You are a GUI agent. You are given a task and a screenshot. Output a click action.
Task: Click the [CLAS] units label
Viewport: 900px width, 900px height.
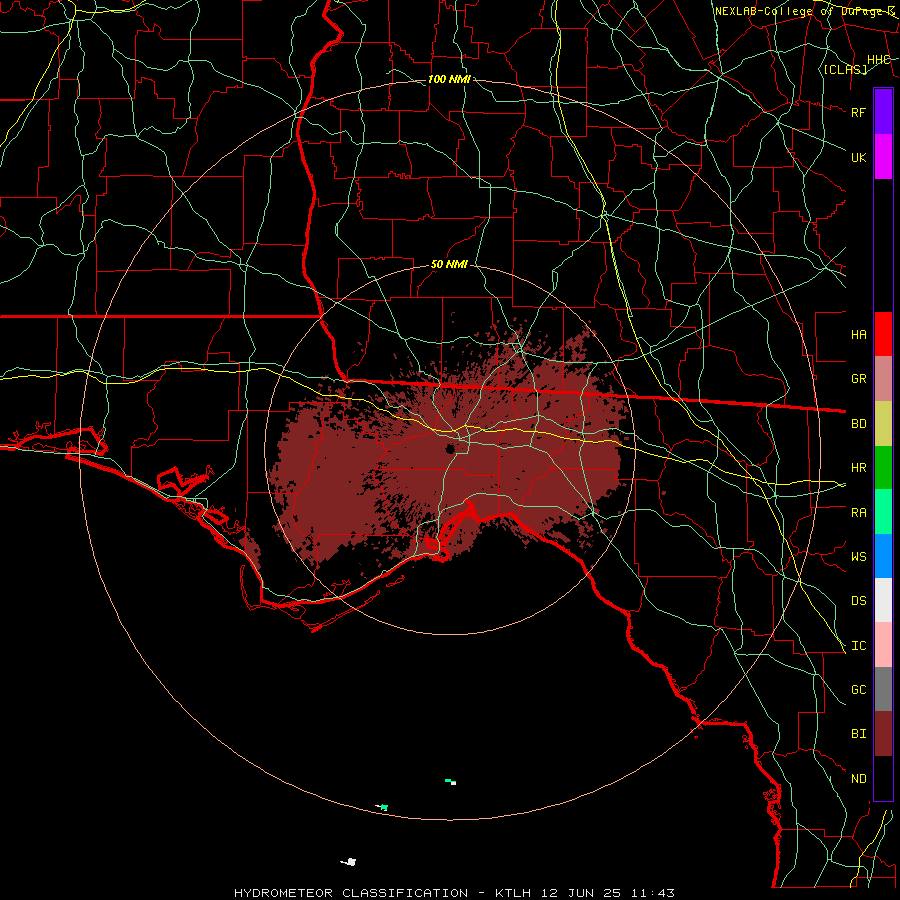(845, 69)
